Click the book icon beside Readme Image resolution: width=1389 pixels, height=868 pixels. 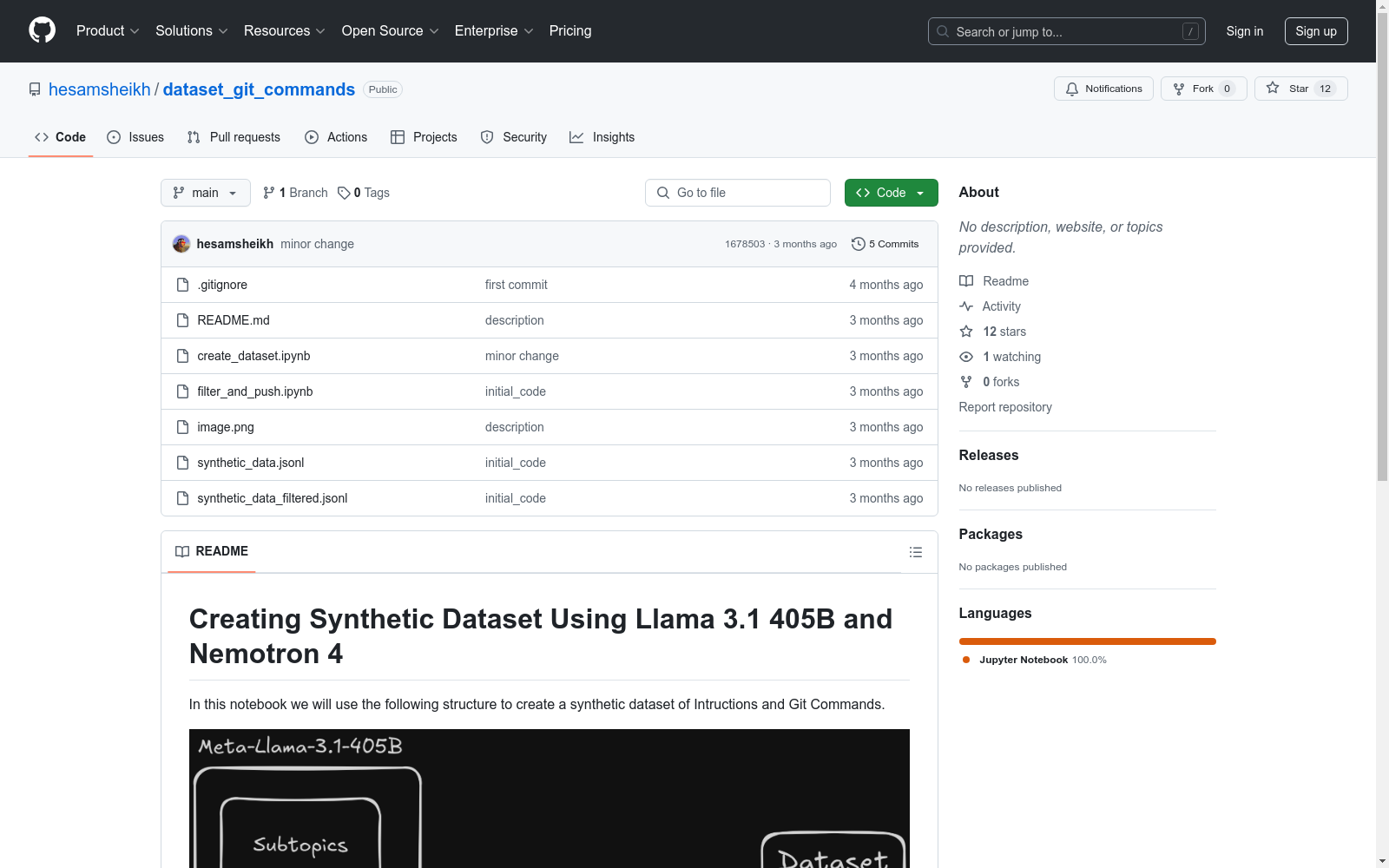click(x=966, y=281)
